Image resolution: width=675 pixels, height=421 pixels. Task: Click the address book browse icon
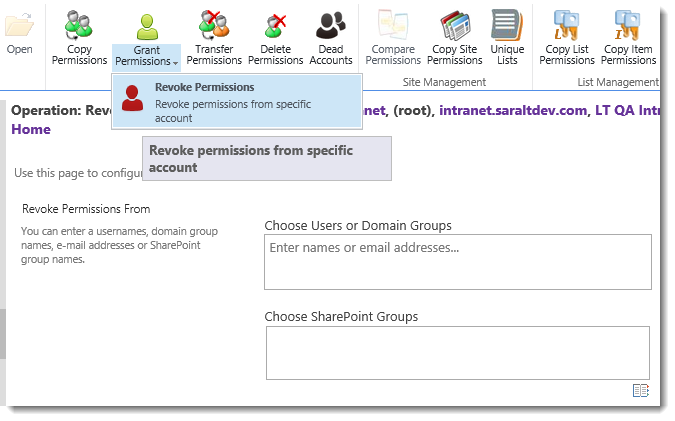pyautogui.click(x=641, y=390)
